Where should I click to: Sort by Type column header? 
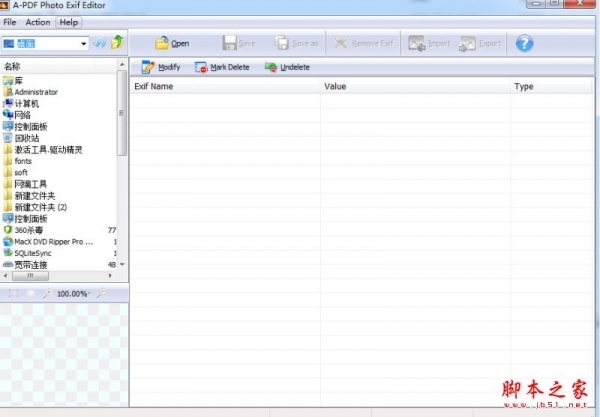click(x=551, y=86)
